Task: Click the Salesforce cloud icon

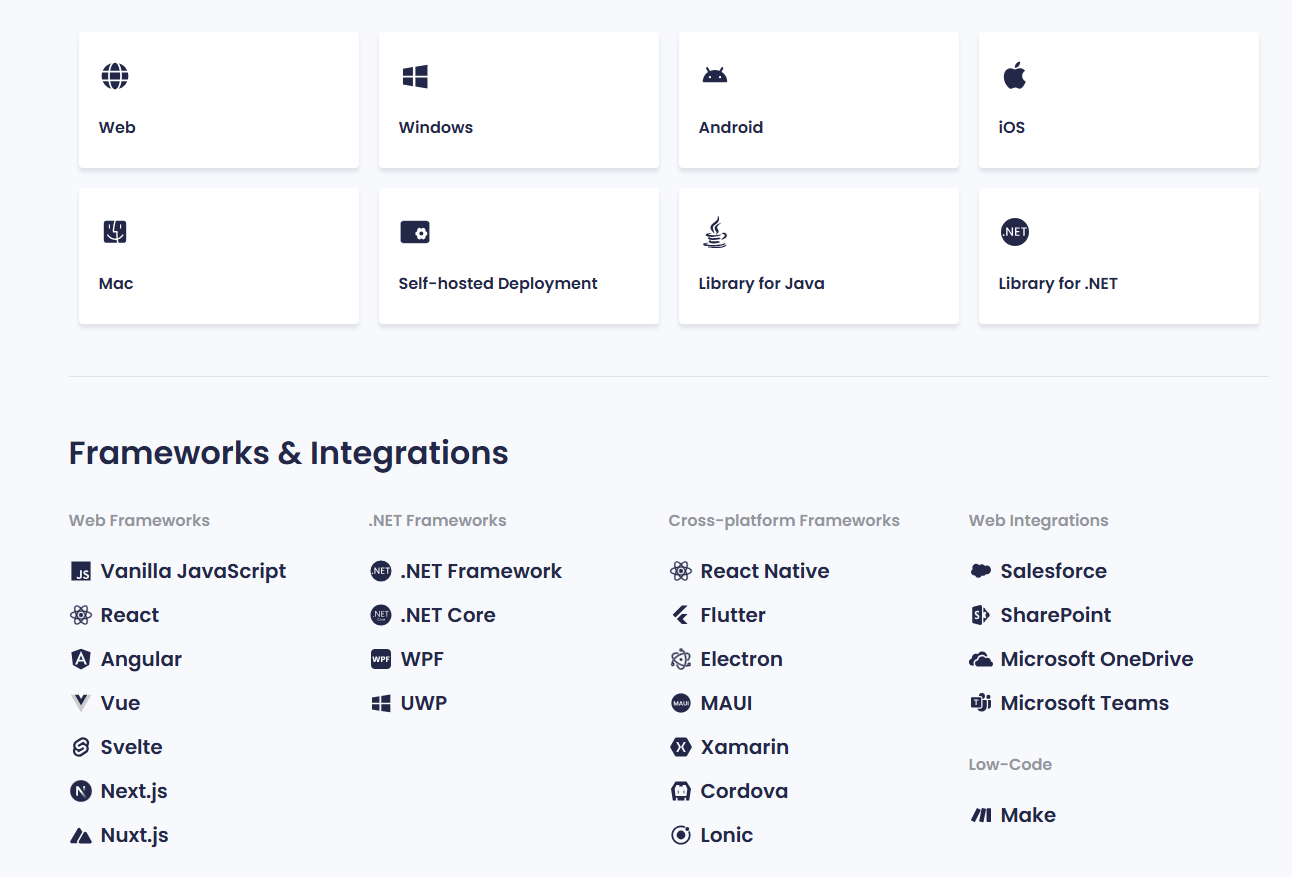Action: click(x=981, y=571)
